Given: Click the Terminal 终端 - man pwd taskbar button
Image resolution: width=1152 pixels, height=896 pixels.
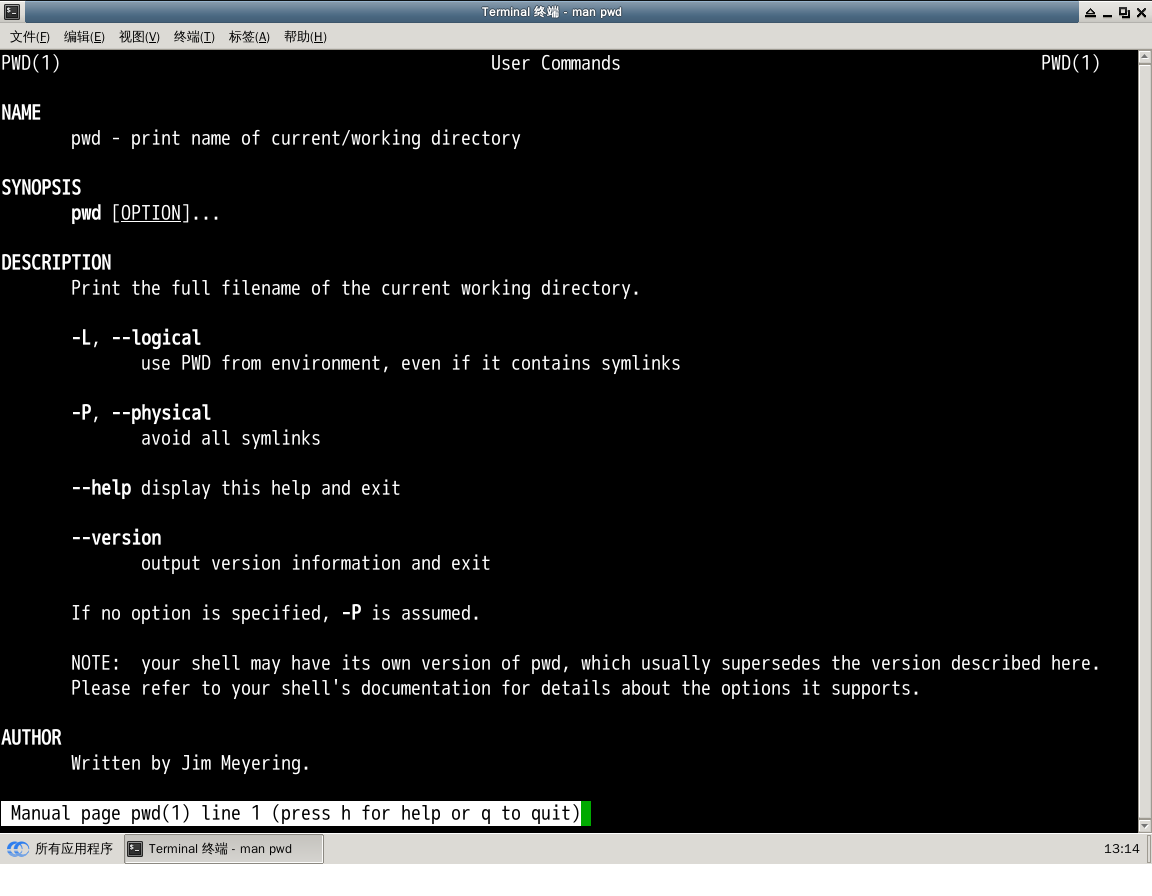Looking at the screenshot, I should pos(223,849).
